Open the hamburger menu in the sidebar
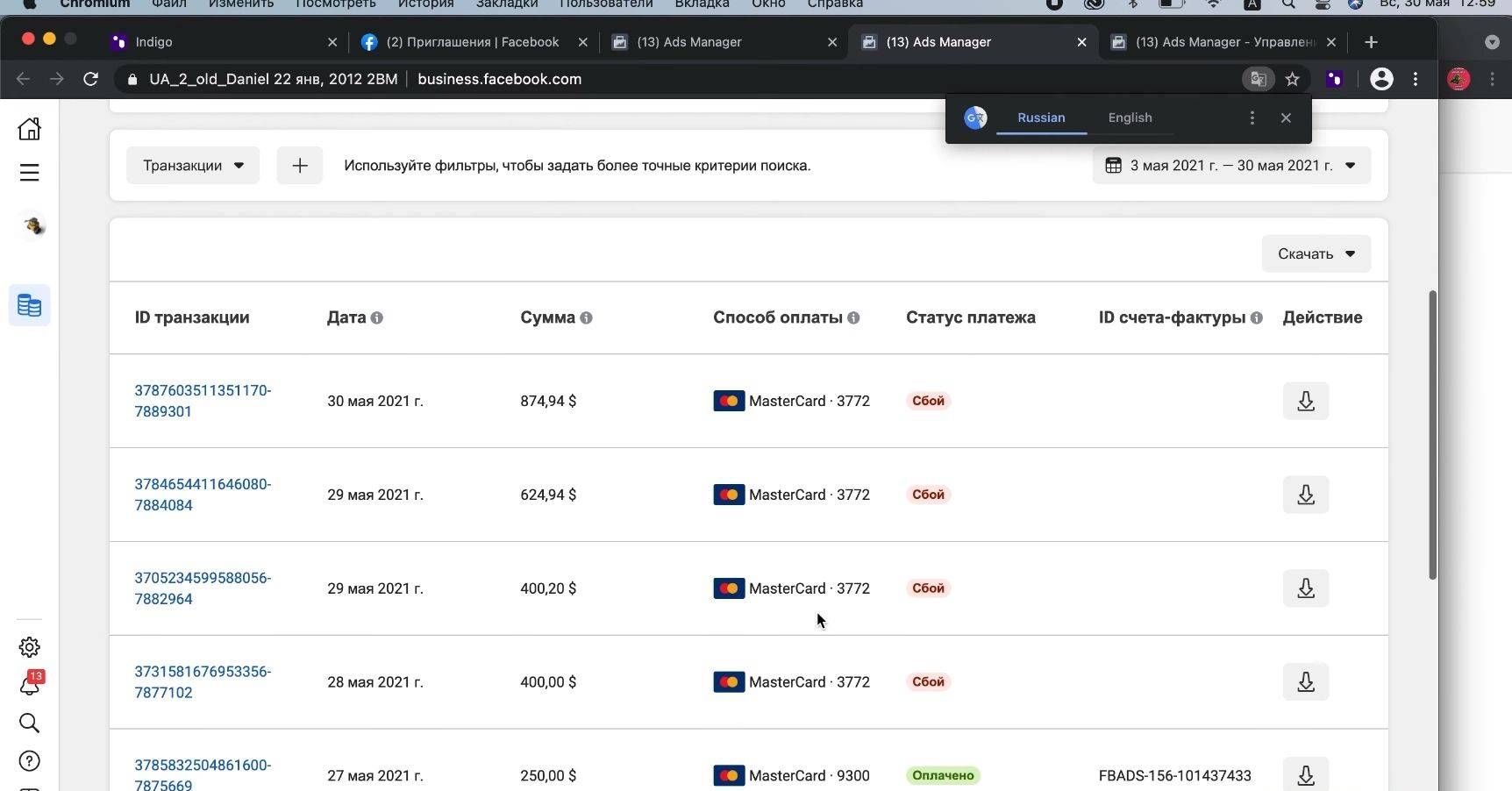This screenshot has height=791, width=1512. point(29,173)
